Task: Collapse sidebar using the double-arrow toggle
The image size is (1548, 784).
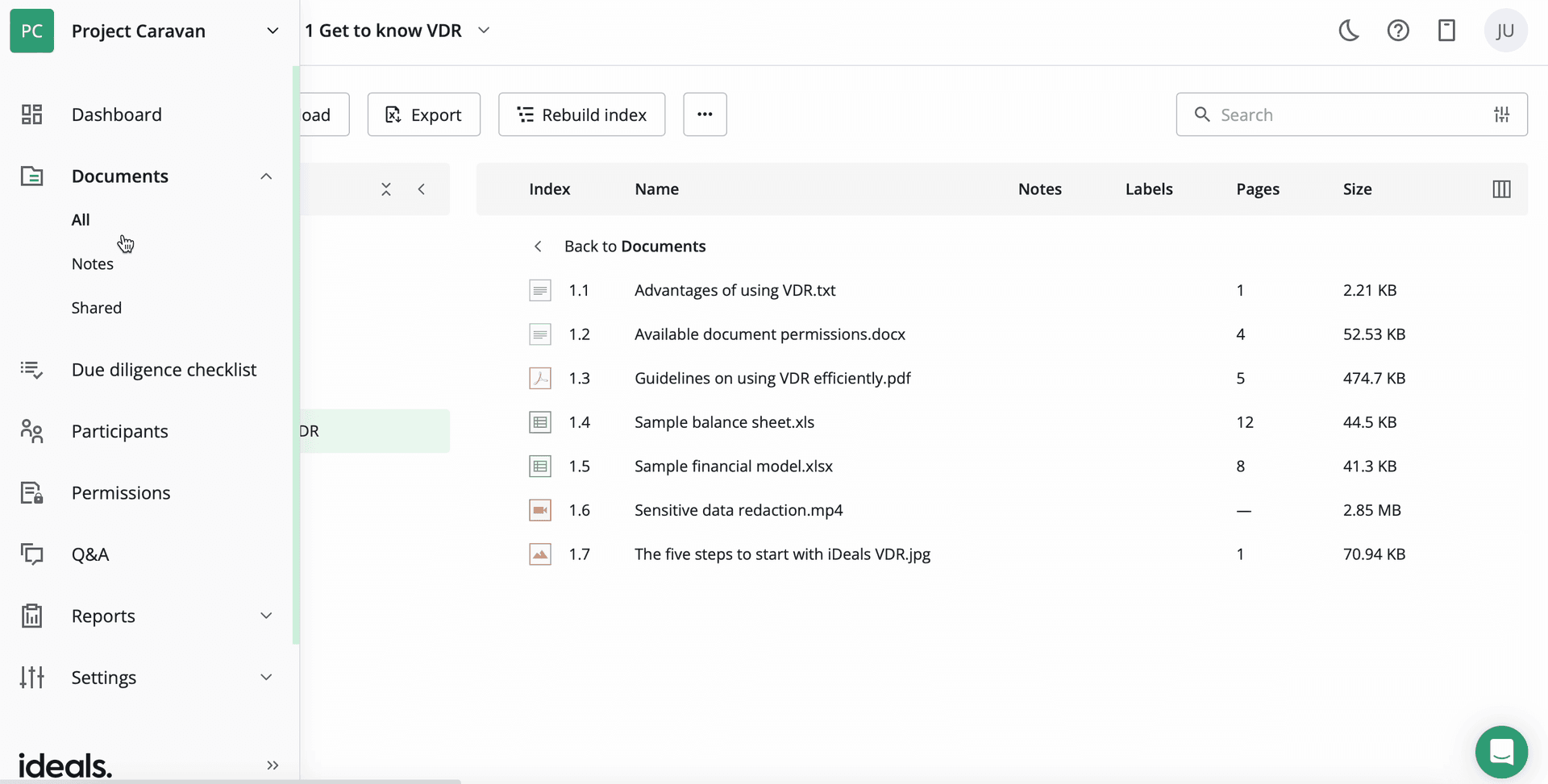Action: tap(272, 765)
